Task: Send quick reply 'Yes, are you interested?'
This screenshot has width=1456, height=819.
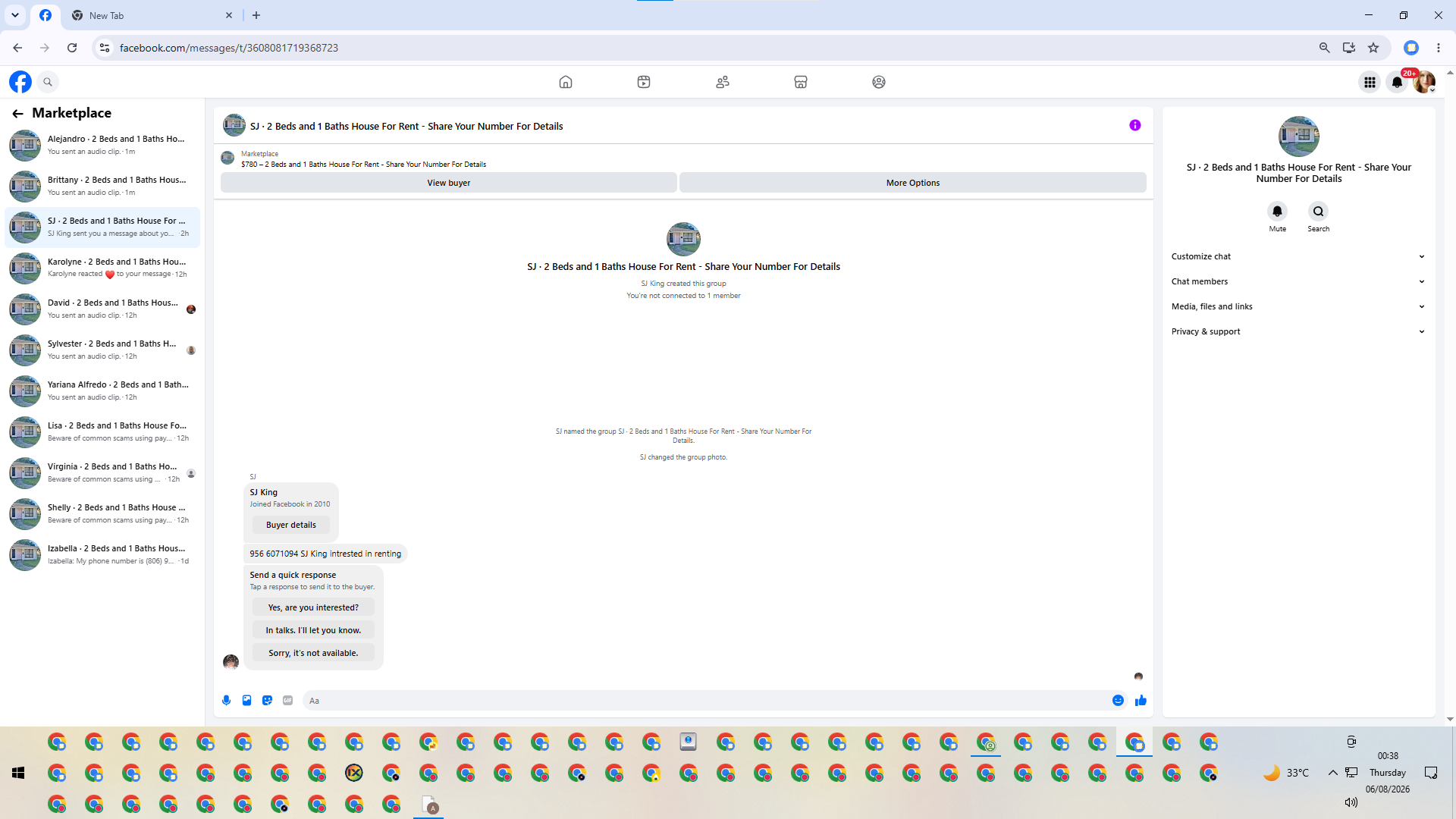Action: click(313, 607)
